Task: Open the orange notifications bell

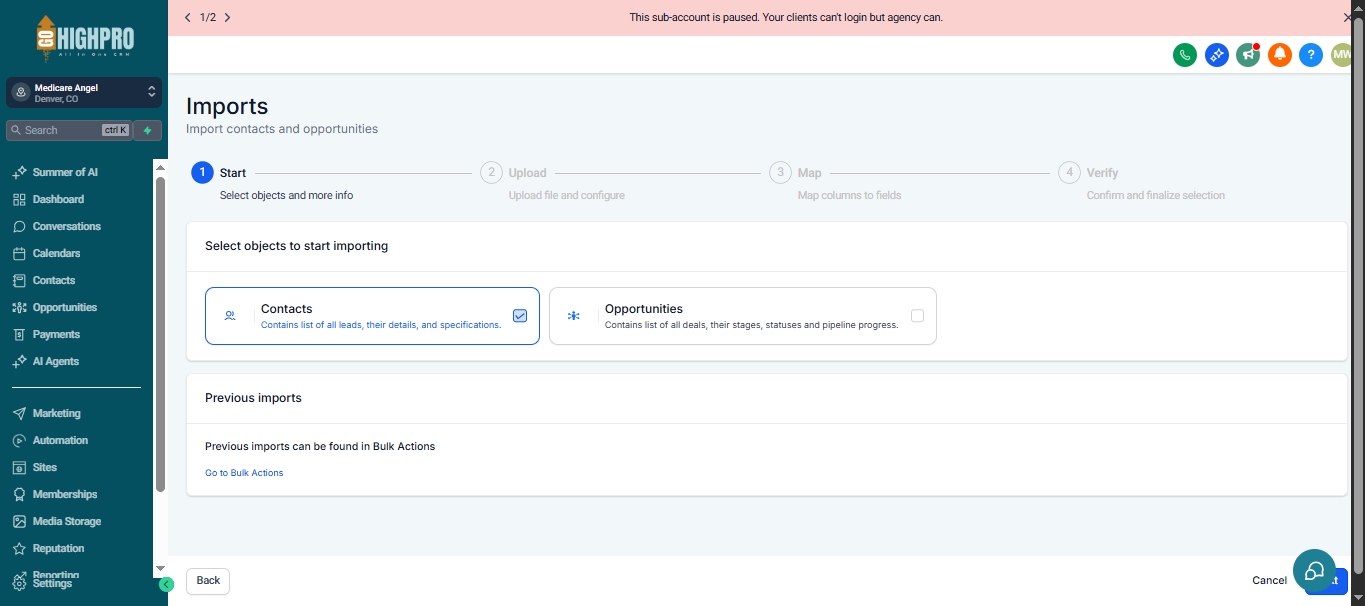Action: pyautogui.click(x=1279, y=55)
